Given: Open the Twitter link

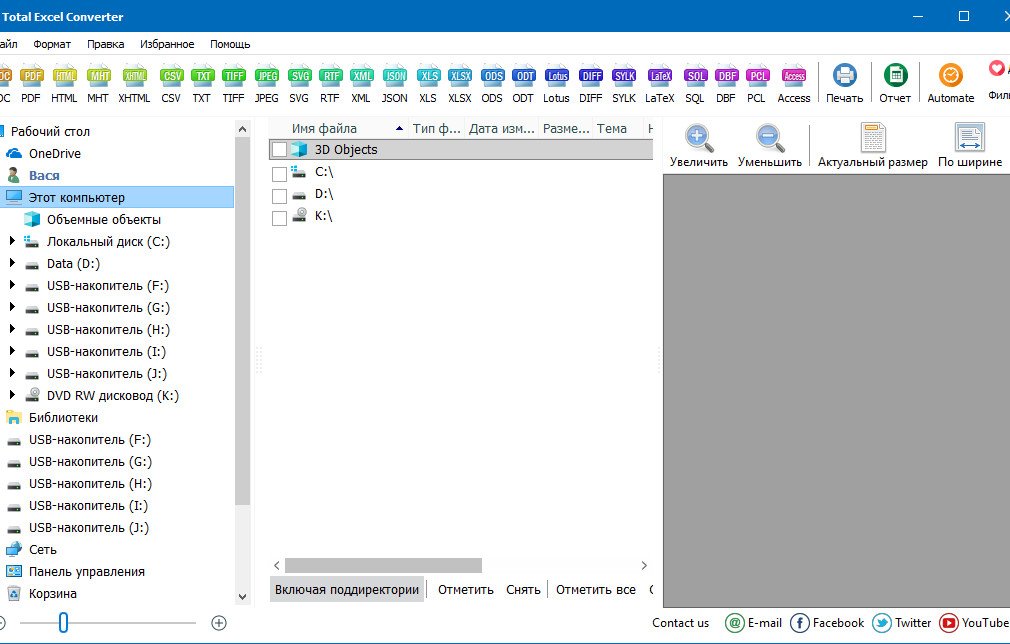Looking at the screenshot, I should pyautogui.click(x=902, y=623).
